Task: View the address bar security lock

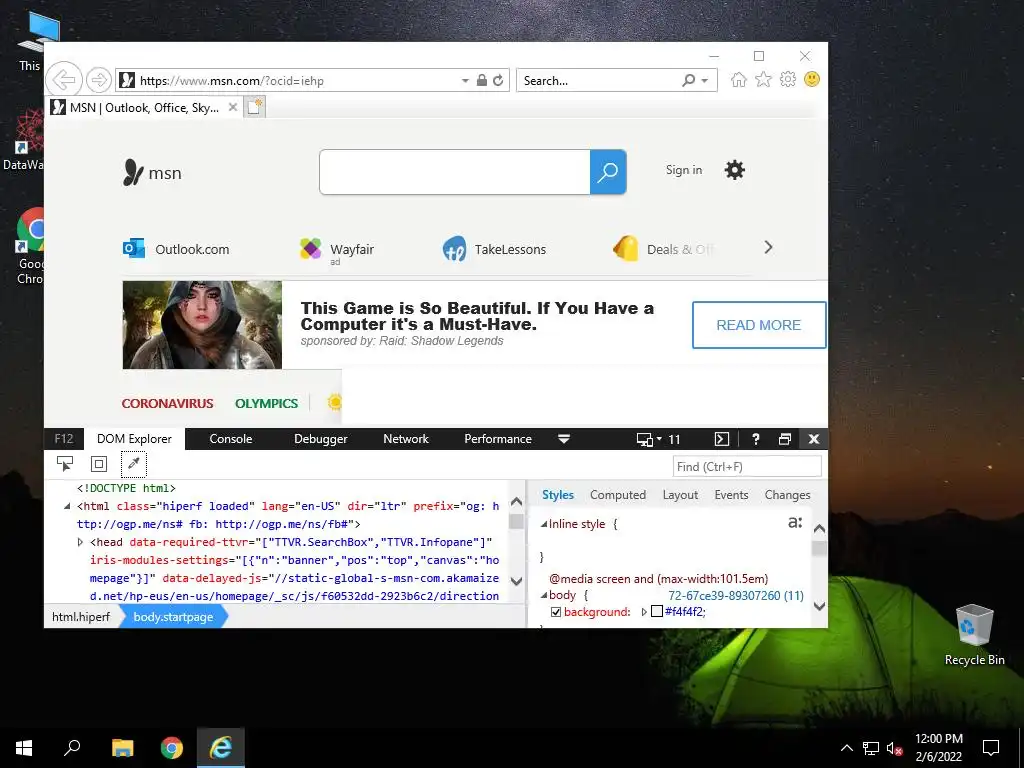Action: point(481,80)
